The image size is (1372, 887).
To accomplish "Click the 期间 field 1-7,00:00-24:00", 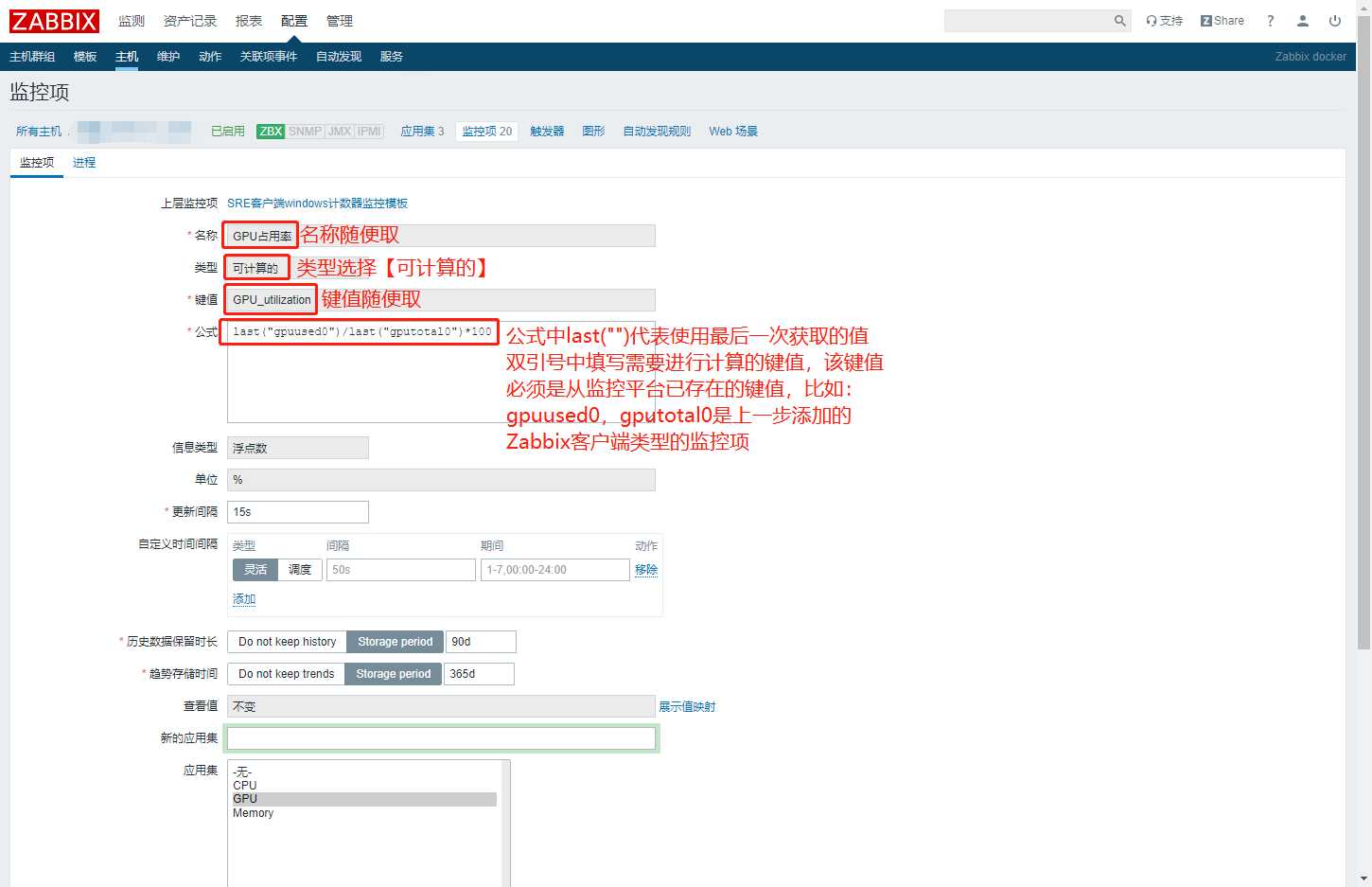I will tap(555, 570).
